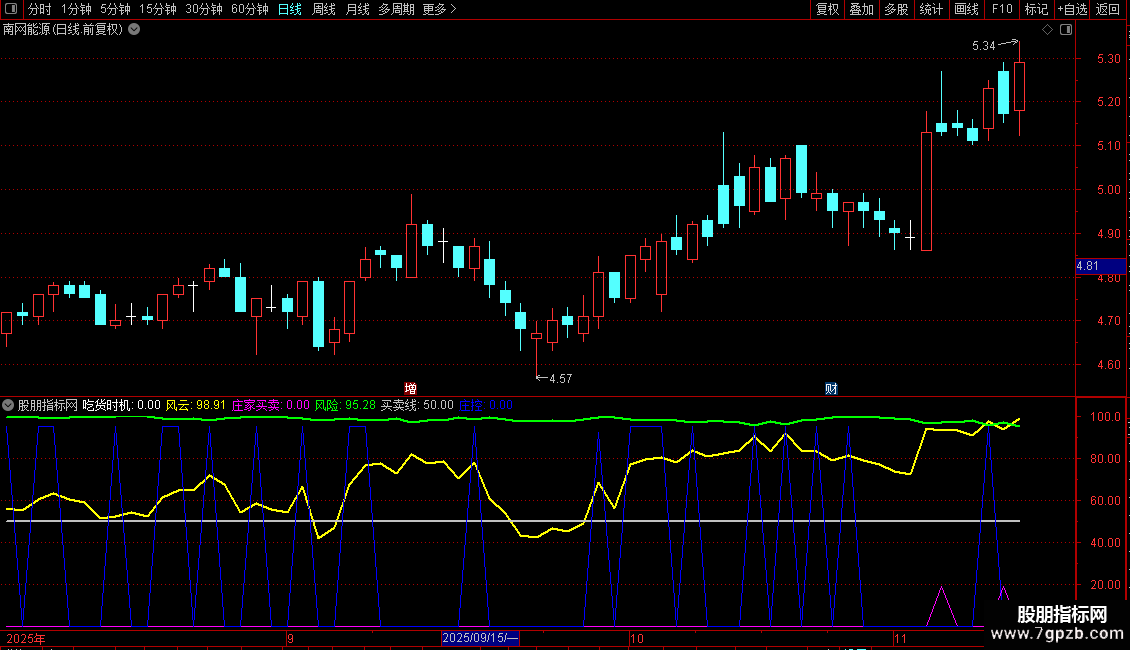Viewport: 1130px width, 650px height.
Task: Click the 风险: 95.28 indicator value
Action: pyautogui.click(x=345, y=405)
